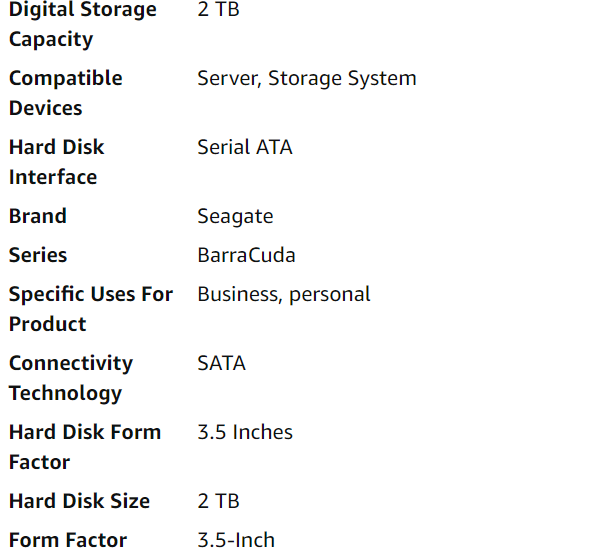This screenshot has width=614, height=560.
Task: Click the Hard Disk Form Factor label
Action: [85, 447]
